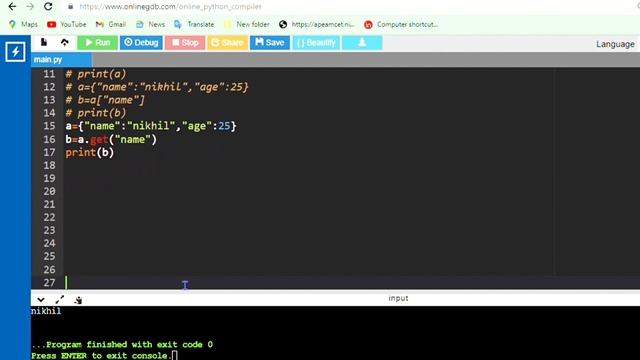
Task: Click the dictionary definition on line 15
Action: click(x=151, y=126)
